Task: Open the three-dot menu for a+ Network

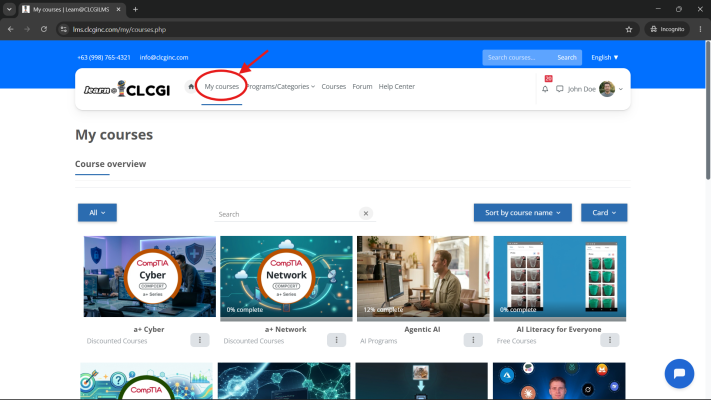Action: coord(336,340)
